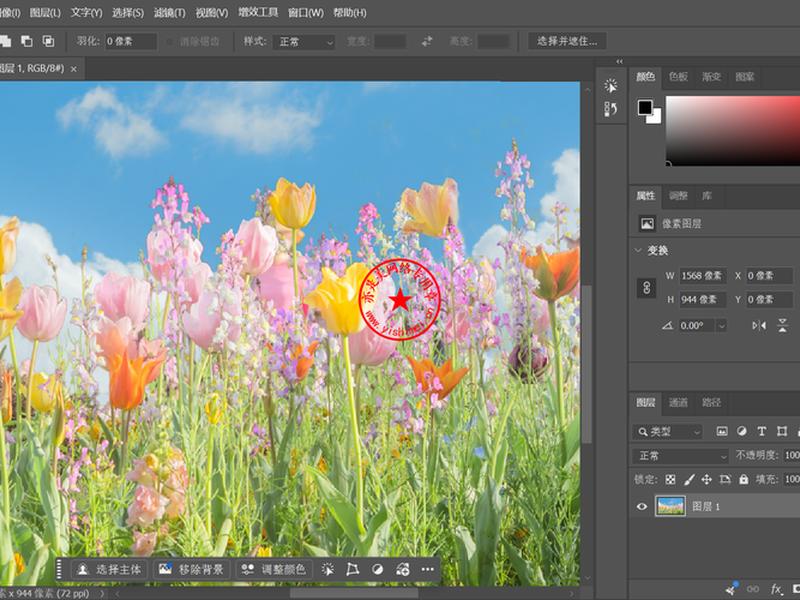The width and height of the screenshot is (800, 600).
Task: Switch to the 通道 tab
Action: [x=679, y=403]
